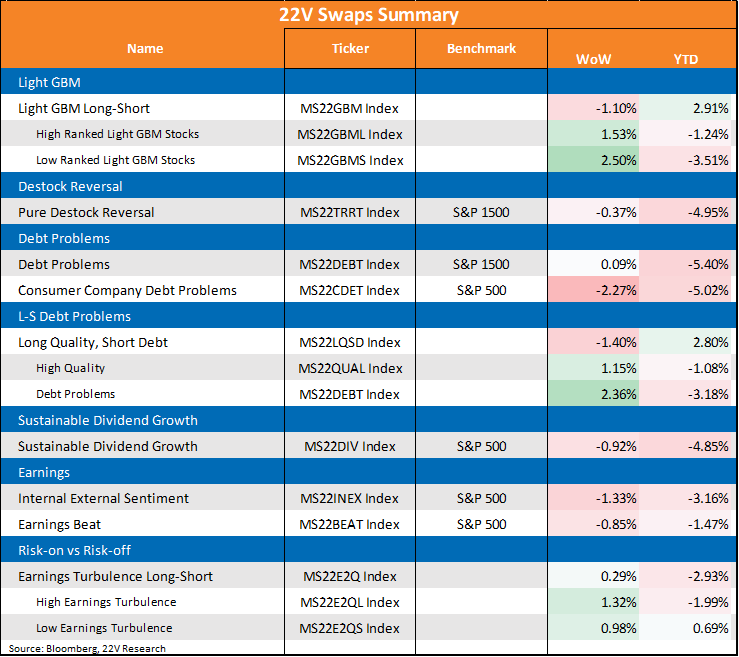
Task: Click 'Pure Destock Reversal' row name
Action: click(x=86, y=213)
